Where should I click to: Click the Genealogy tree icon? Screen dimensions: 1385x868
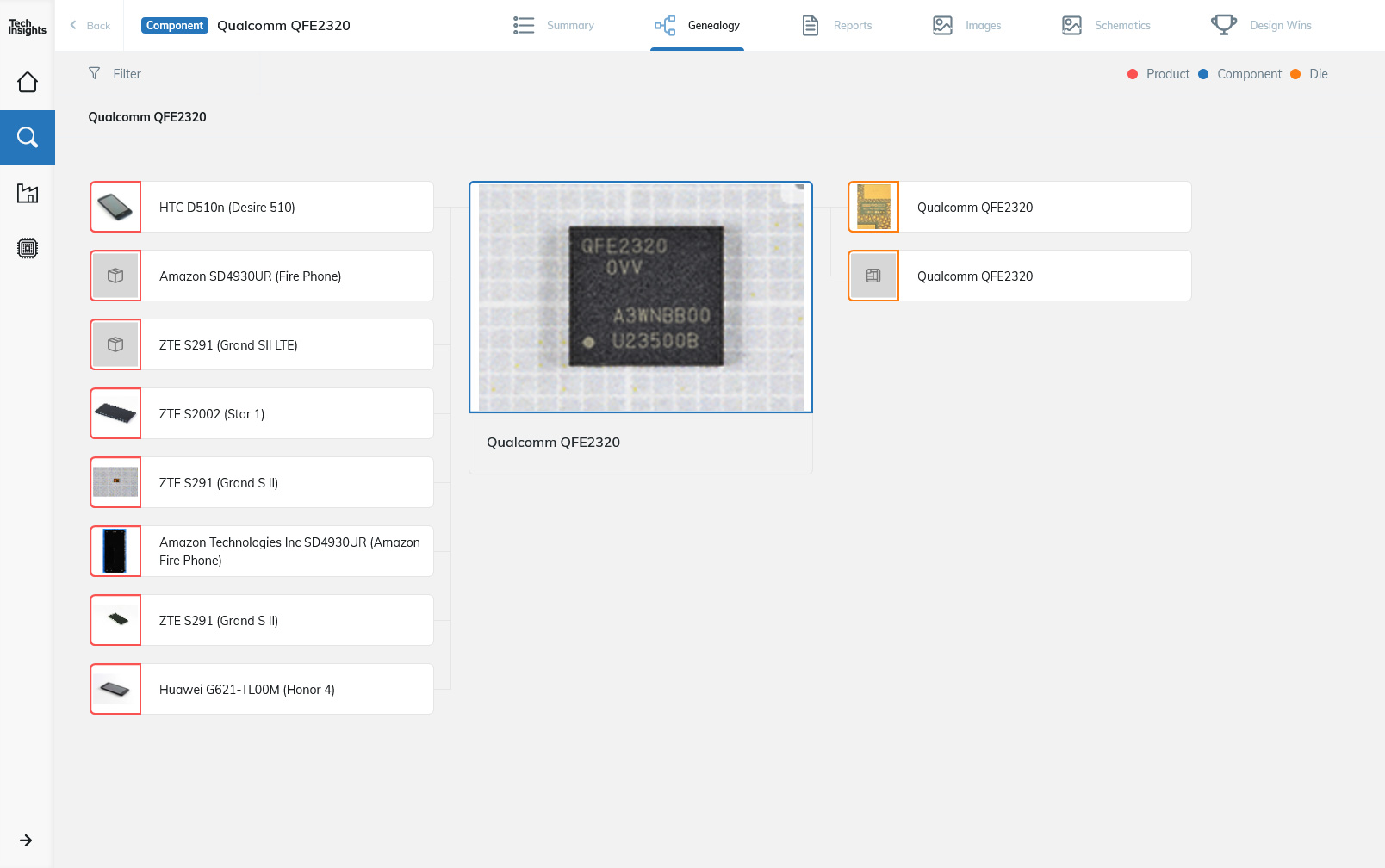point(665,26)
